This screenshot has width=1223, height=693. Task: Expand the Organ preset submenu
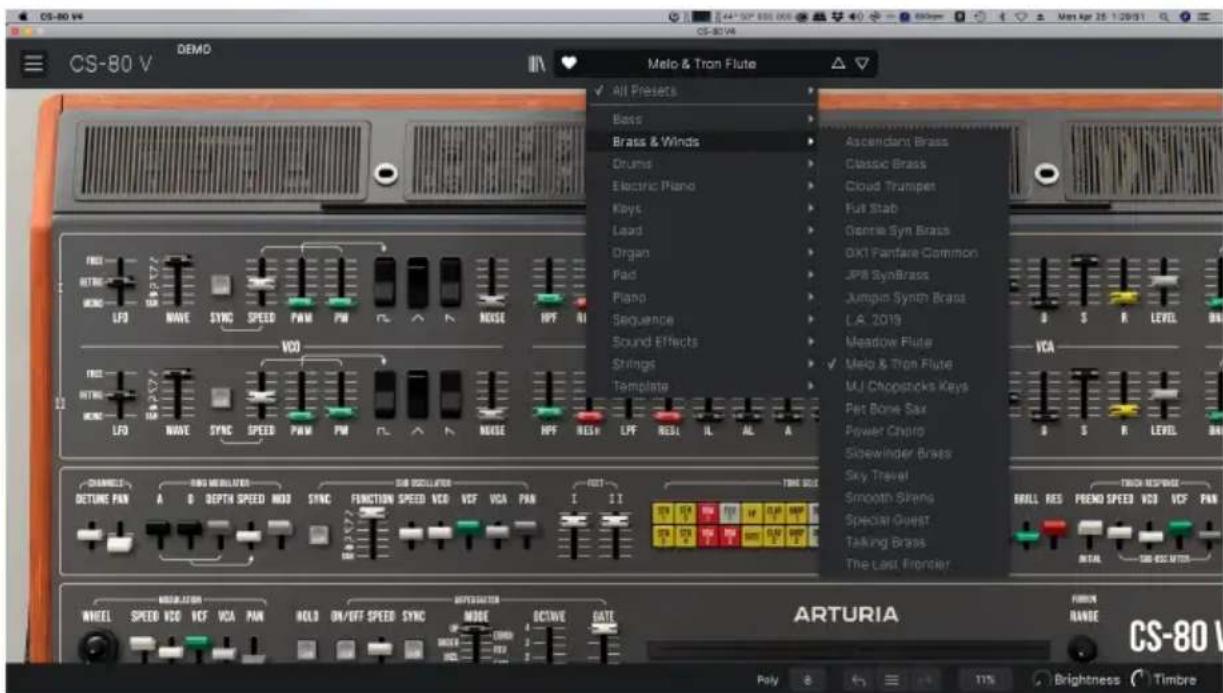(x=703, y=253)
